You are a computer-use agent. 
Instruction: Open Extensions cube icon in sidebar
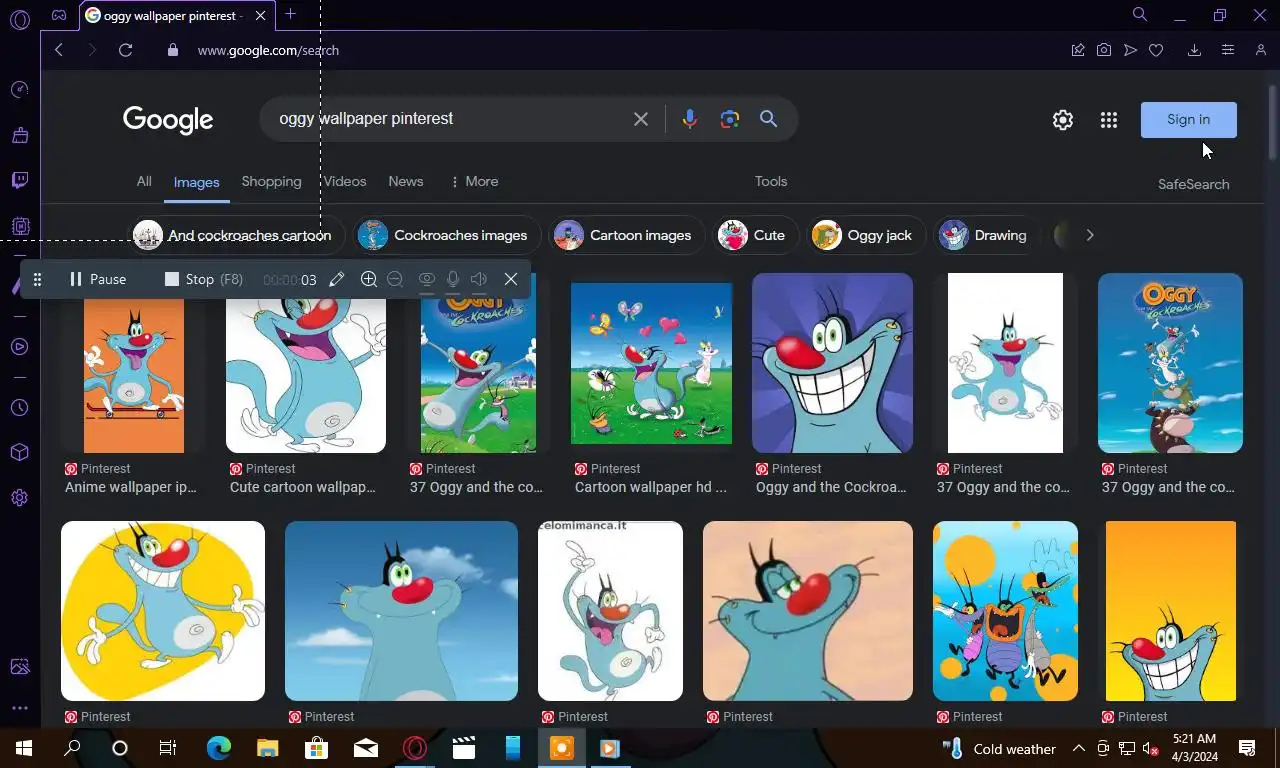[x=19, y=453]
